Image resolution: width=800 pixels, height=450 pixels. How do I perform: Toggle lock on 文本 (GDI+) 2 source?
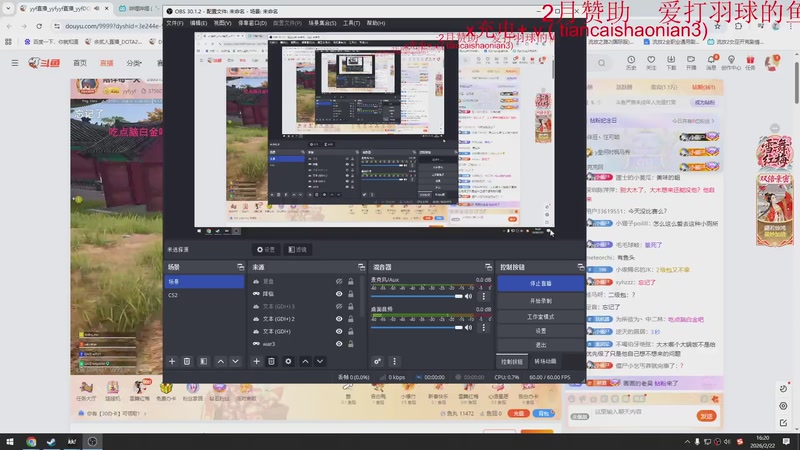[x=351, y=319]
